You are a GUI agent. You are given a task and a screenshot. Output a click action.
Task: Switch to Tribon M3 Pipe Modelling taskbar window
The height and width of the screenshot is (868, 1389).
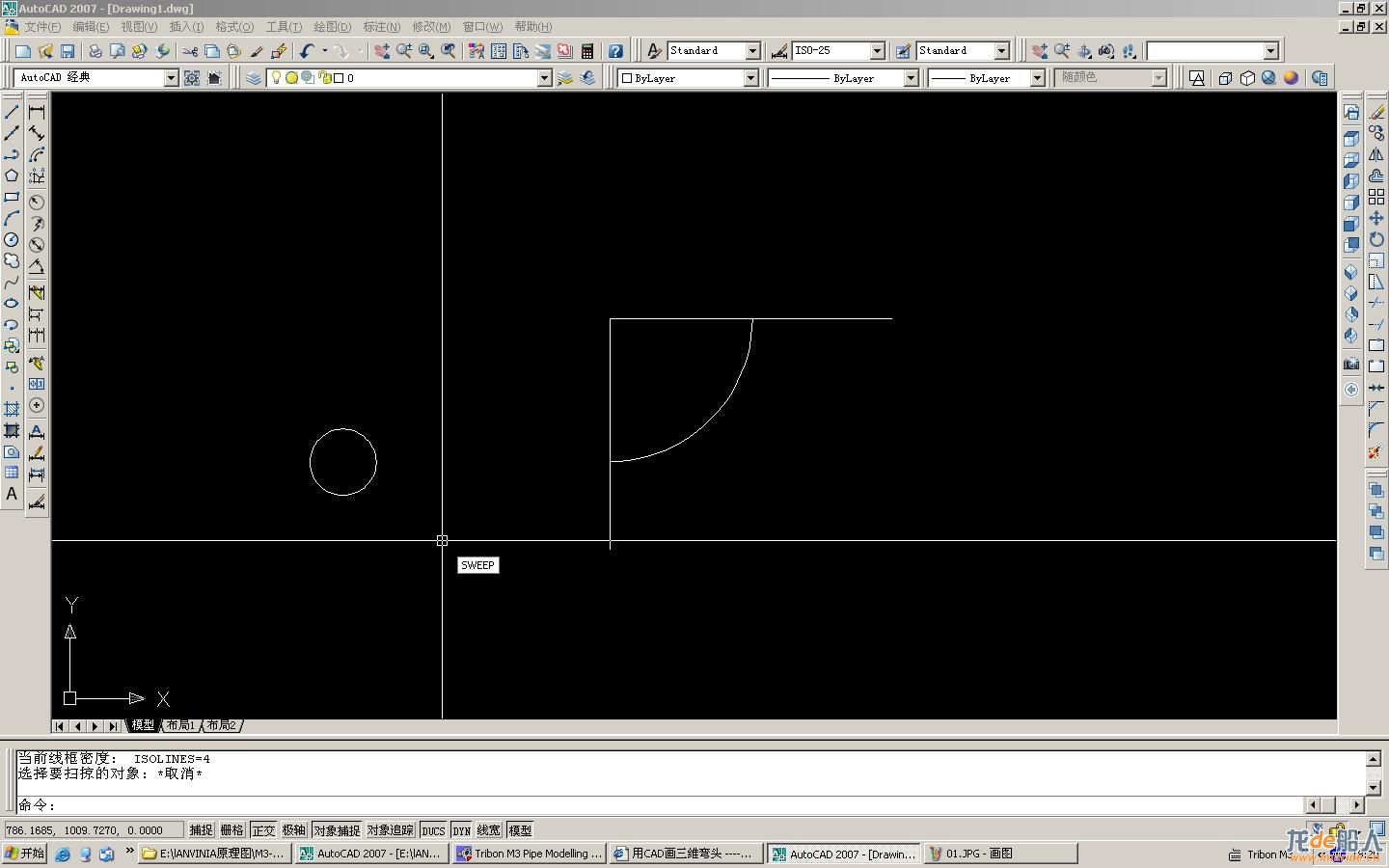click(530, 854)
